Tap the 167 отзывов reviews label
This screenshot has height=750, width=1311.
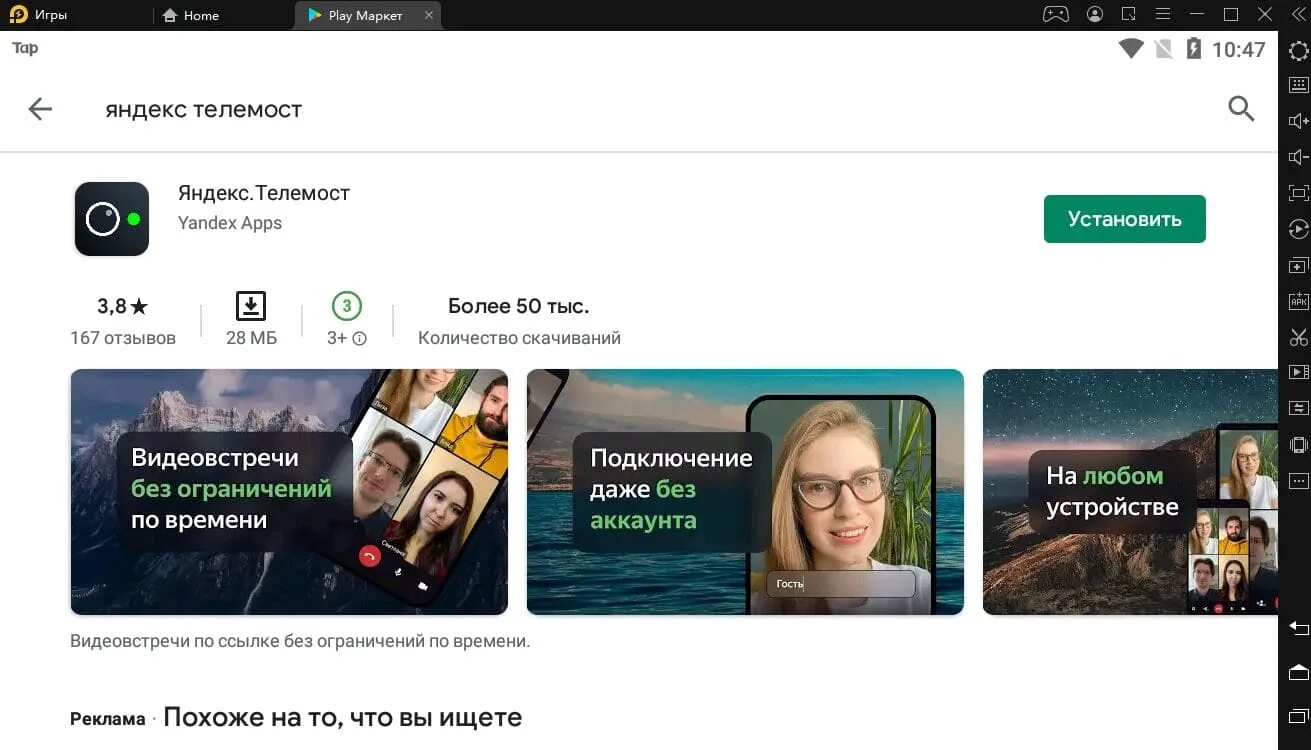pyautogui.click(x=123, y=338)
